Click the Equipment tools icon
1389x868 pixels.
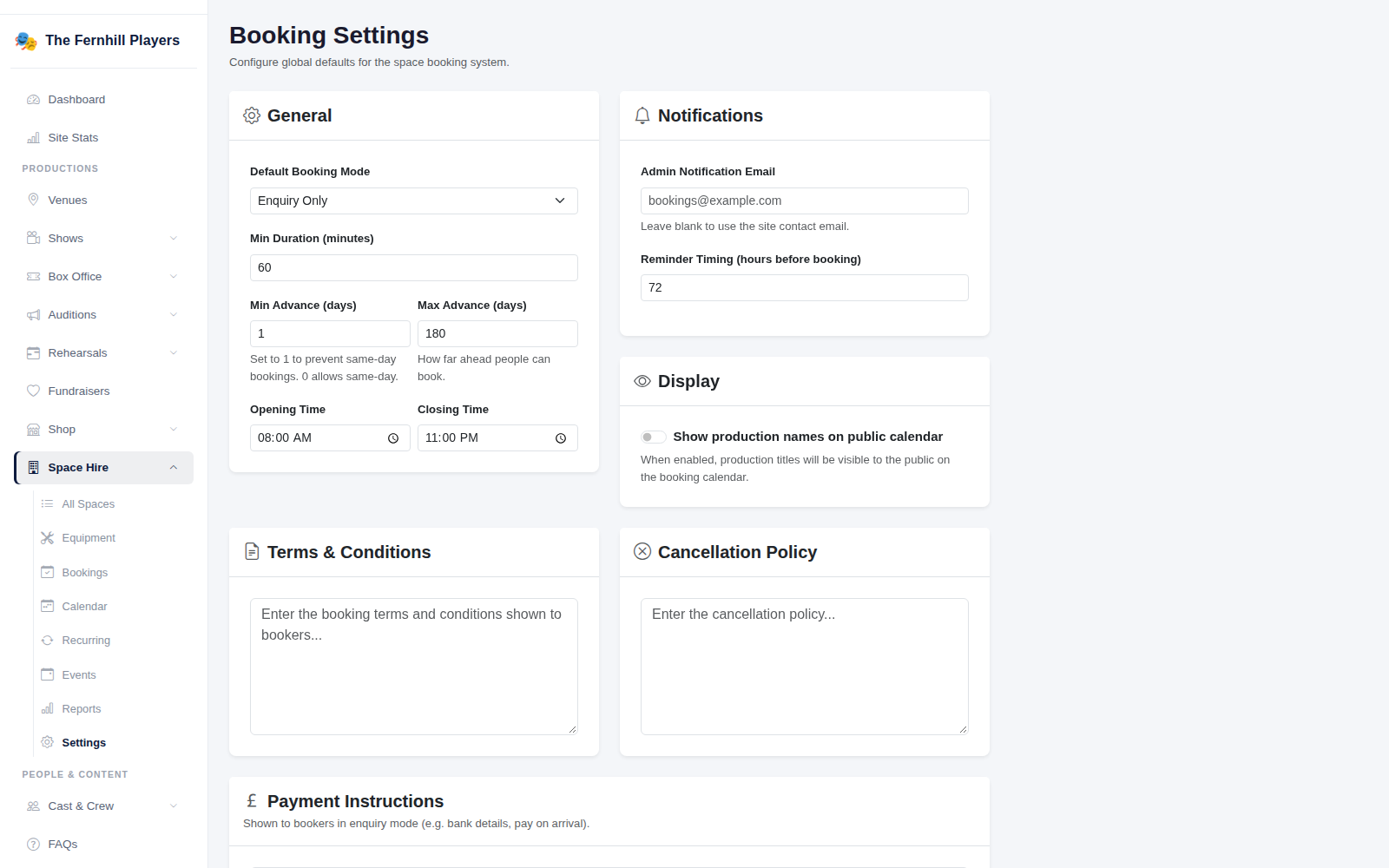[x=48, y=538]
